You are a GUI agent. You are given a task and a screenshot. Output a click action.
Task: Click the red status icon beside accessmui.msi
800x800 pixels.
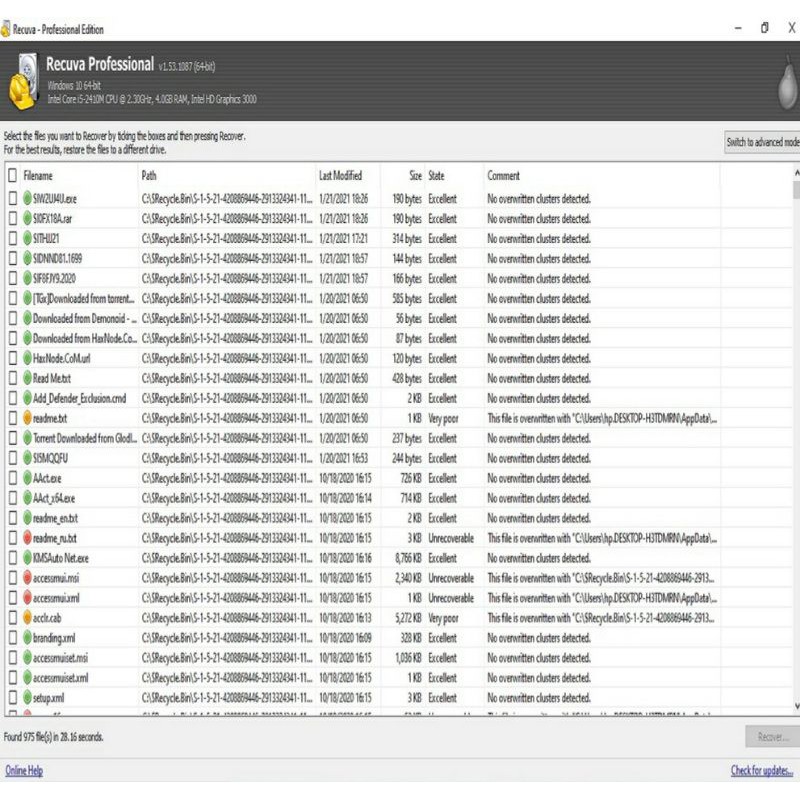pyautogui.click(x=27, y=578)
